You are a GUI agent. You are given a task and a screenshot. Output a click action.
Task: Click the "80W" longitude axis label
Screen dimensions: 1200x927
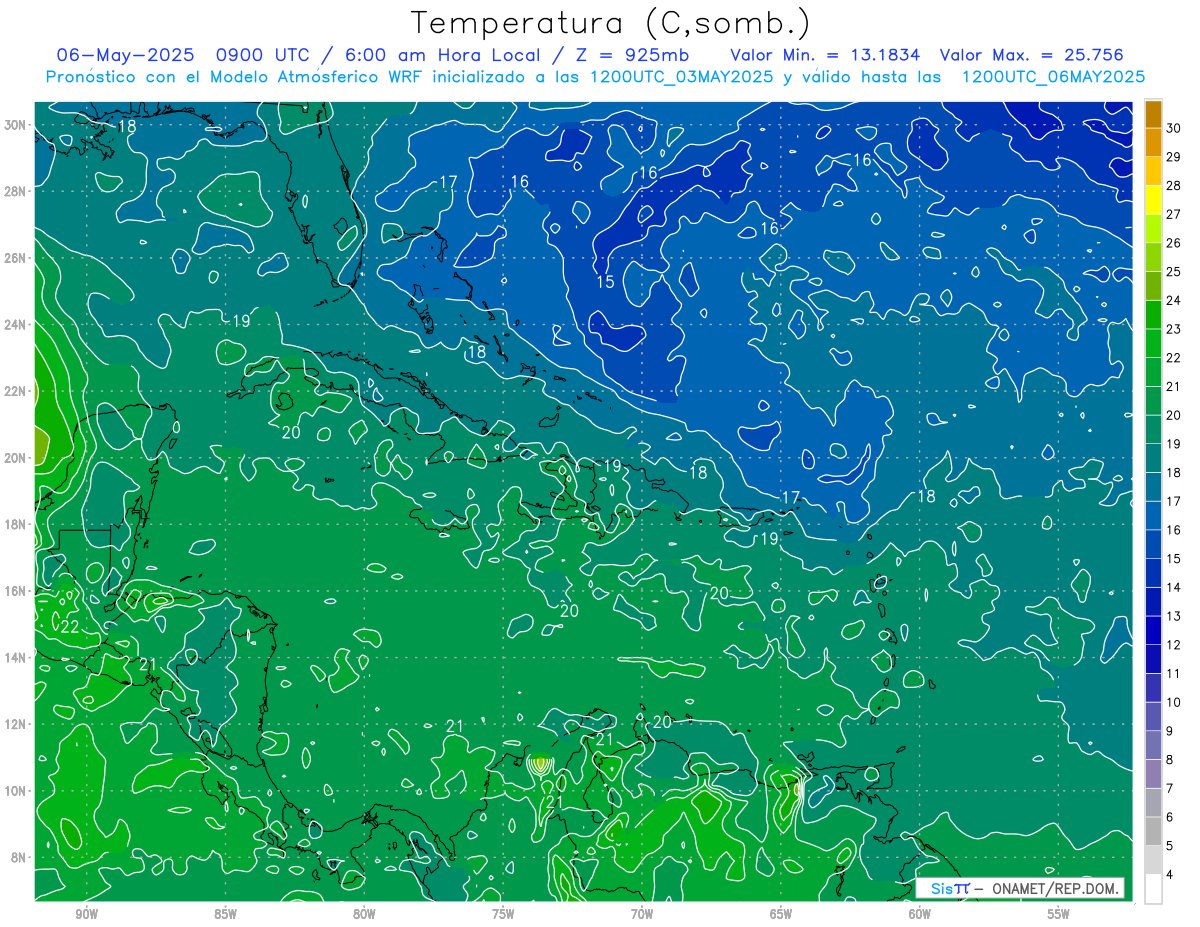pyautogui.click(x=364, y=914)
